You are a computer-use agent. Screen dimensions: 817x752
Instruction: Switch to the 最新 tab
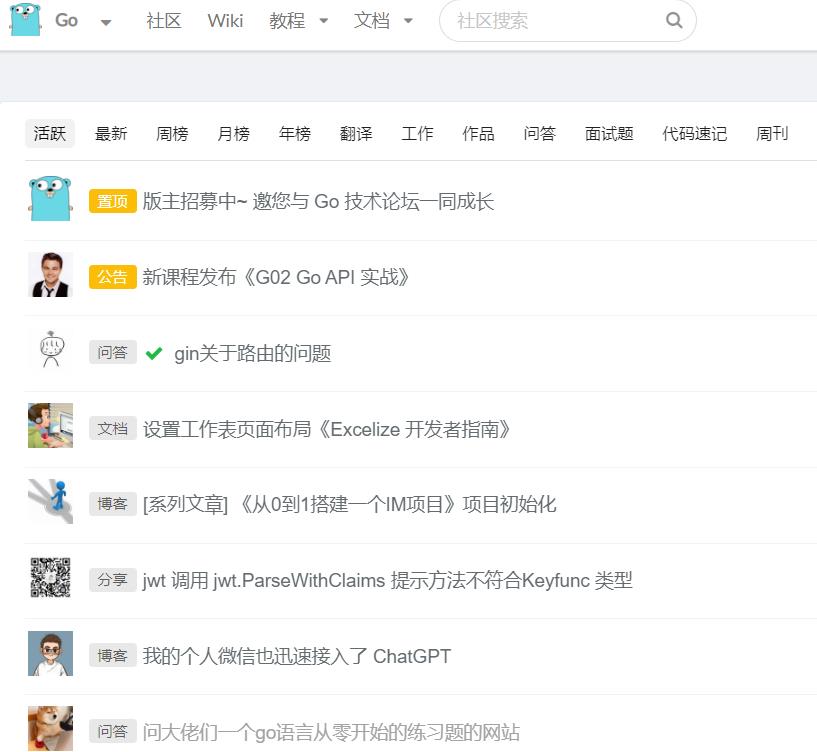click(x=111, y=133)
